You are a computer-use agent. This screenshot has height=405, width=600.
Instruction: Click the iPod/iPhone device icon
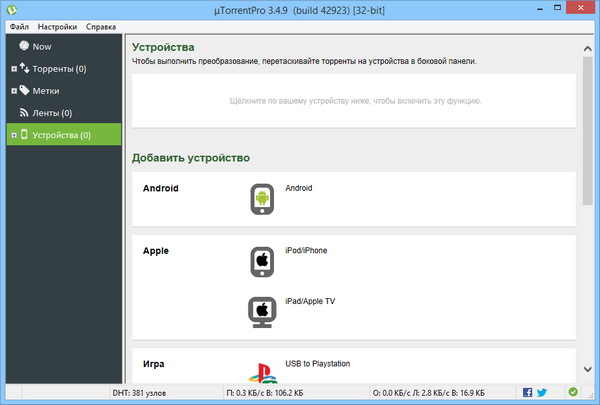coord(262,262)
